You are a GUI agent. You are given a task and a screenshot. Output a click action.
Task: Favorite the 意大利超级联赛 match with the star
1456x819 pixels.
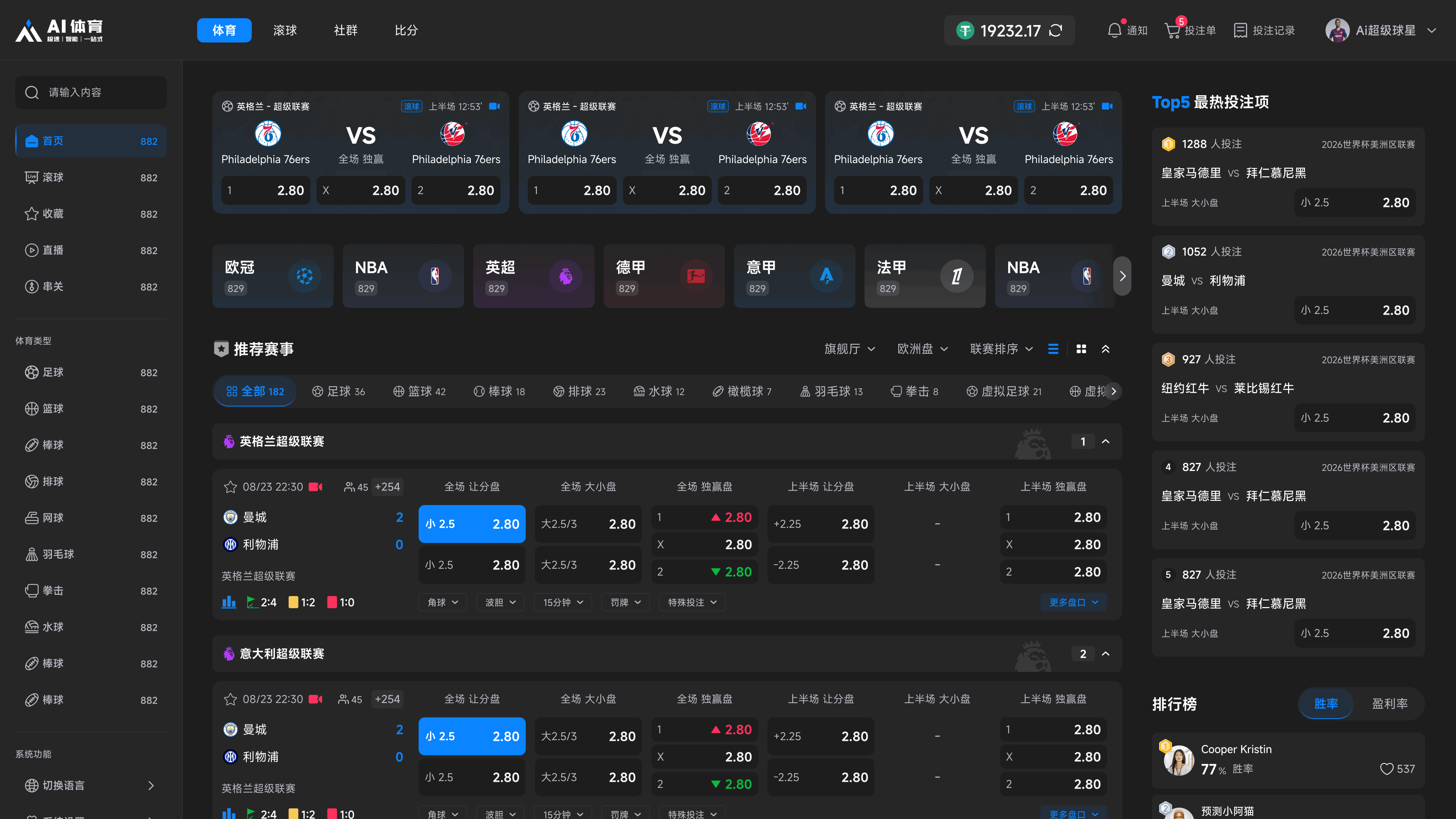[x=230, y=699]
